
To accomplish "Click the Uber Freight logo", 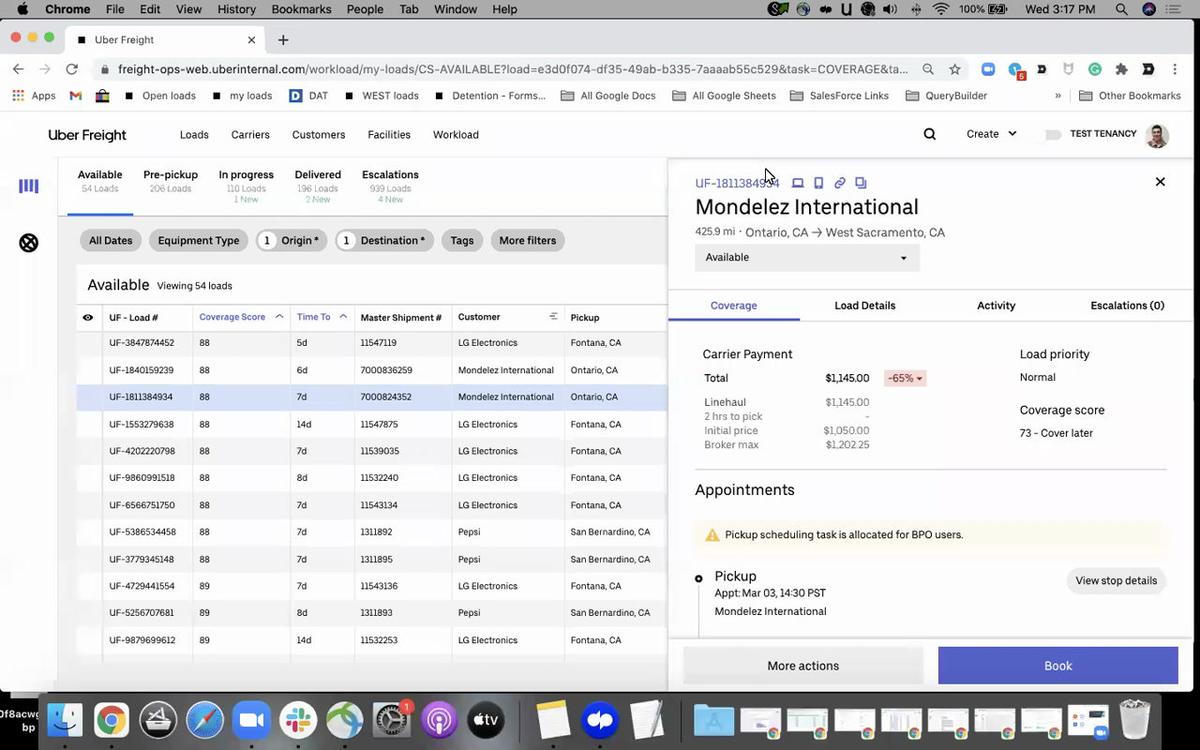I will pos(87,135).
